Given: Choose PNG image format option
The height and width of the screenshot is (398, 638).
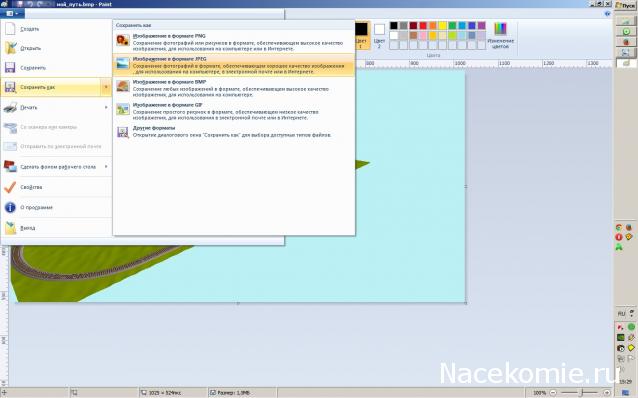Looking at the screenshot, I should (x=234, y=42).
